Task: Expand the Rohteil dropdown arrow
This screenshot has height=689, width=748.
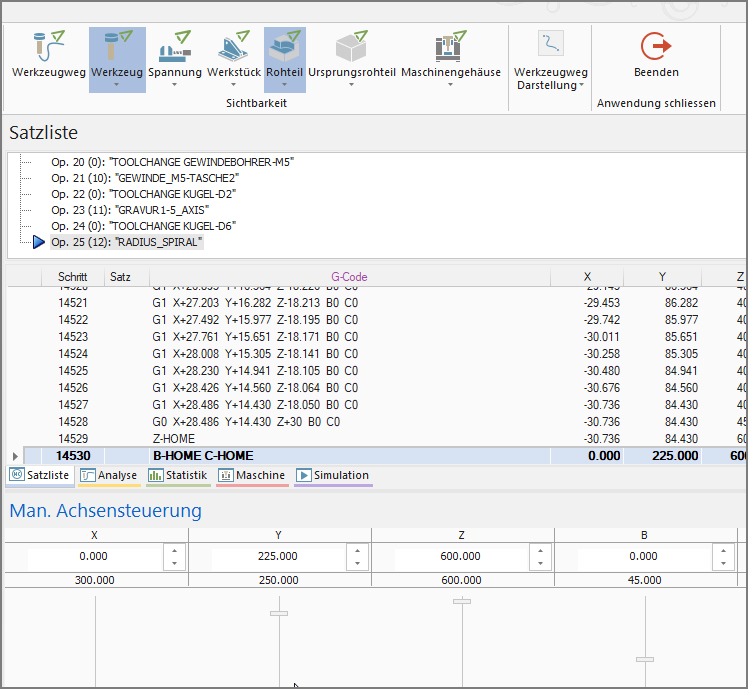Action: pyautogui.click(x=284, y=85)
